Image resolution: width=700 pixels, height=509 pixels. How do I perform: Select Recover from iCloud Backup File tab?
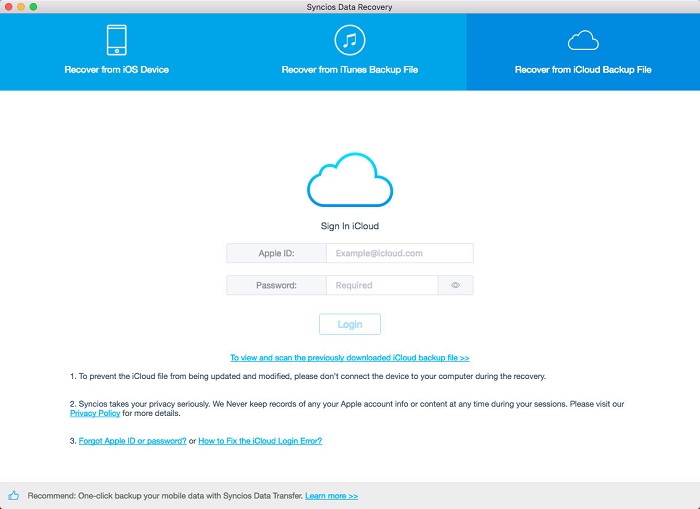[x=583, y=52]
